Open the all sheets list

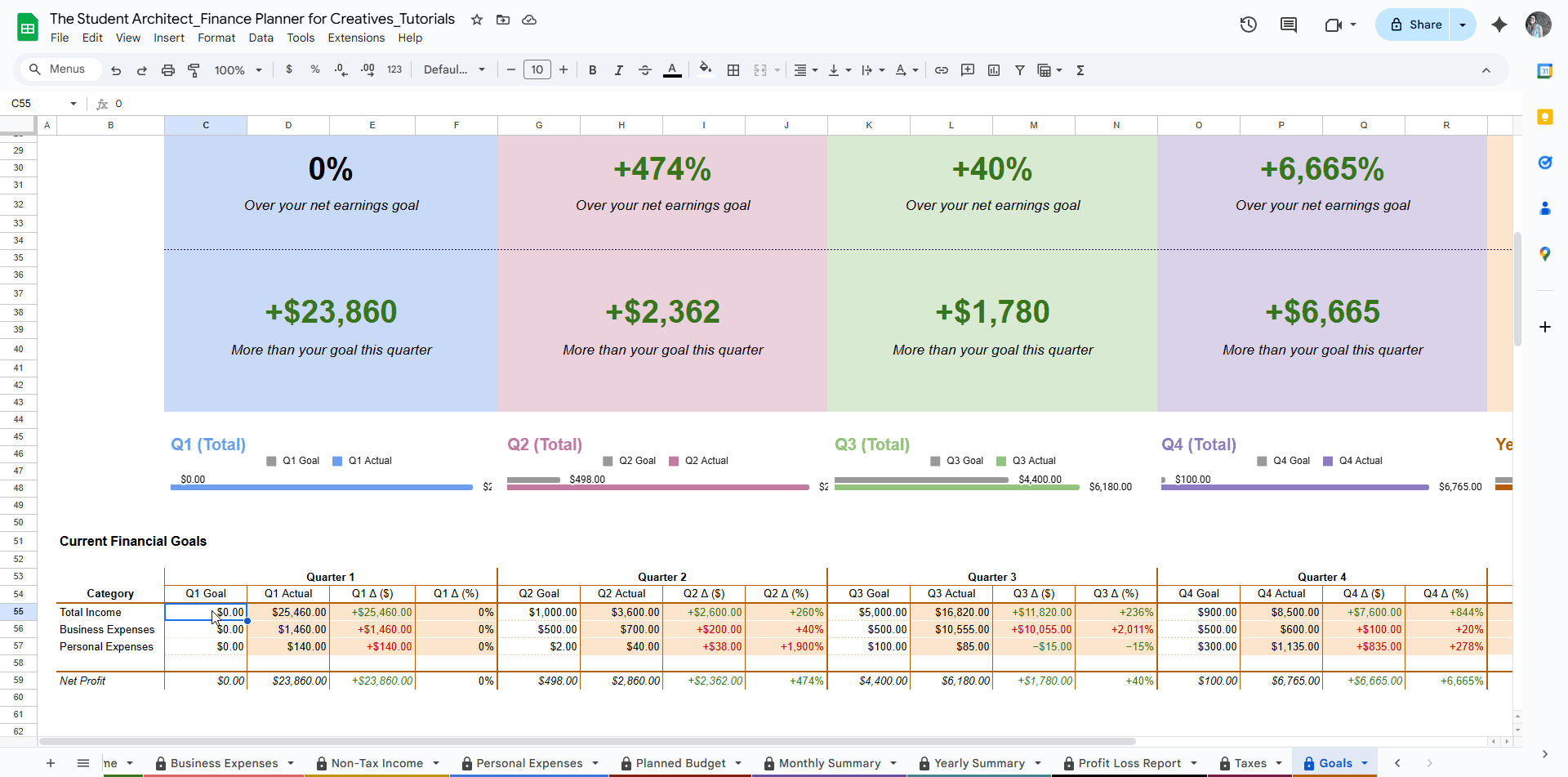[83, 763]
